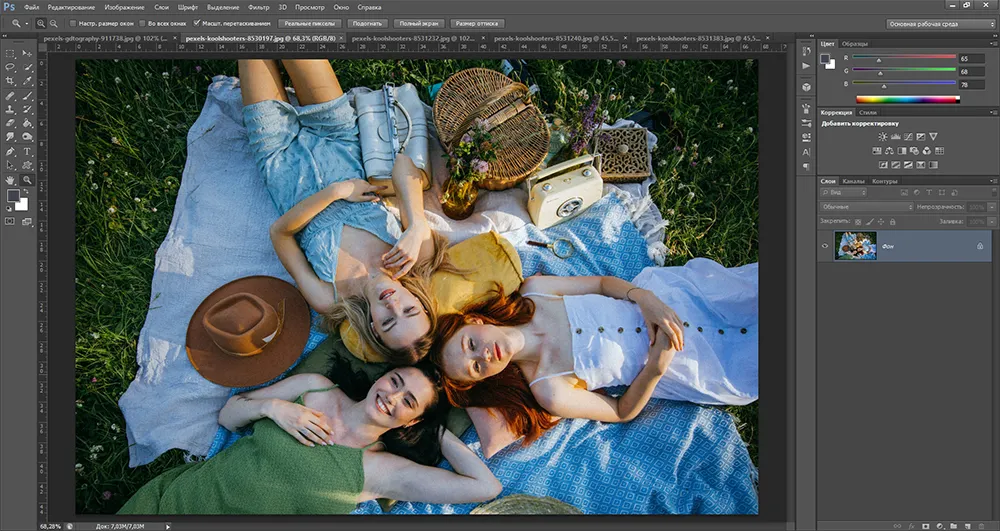Open the Фильтр menu
This screenshot has width=1000, height=531.
pyautogui.click(x=258, y=7)
